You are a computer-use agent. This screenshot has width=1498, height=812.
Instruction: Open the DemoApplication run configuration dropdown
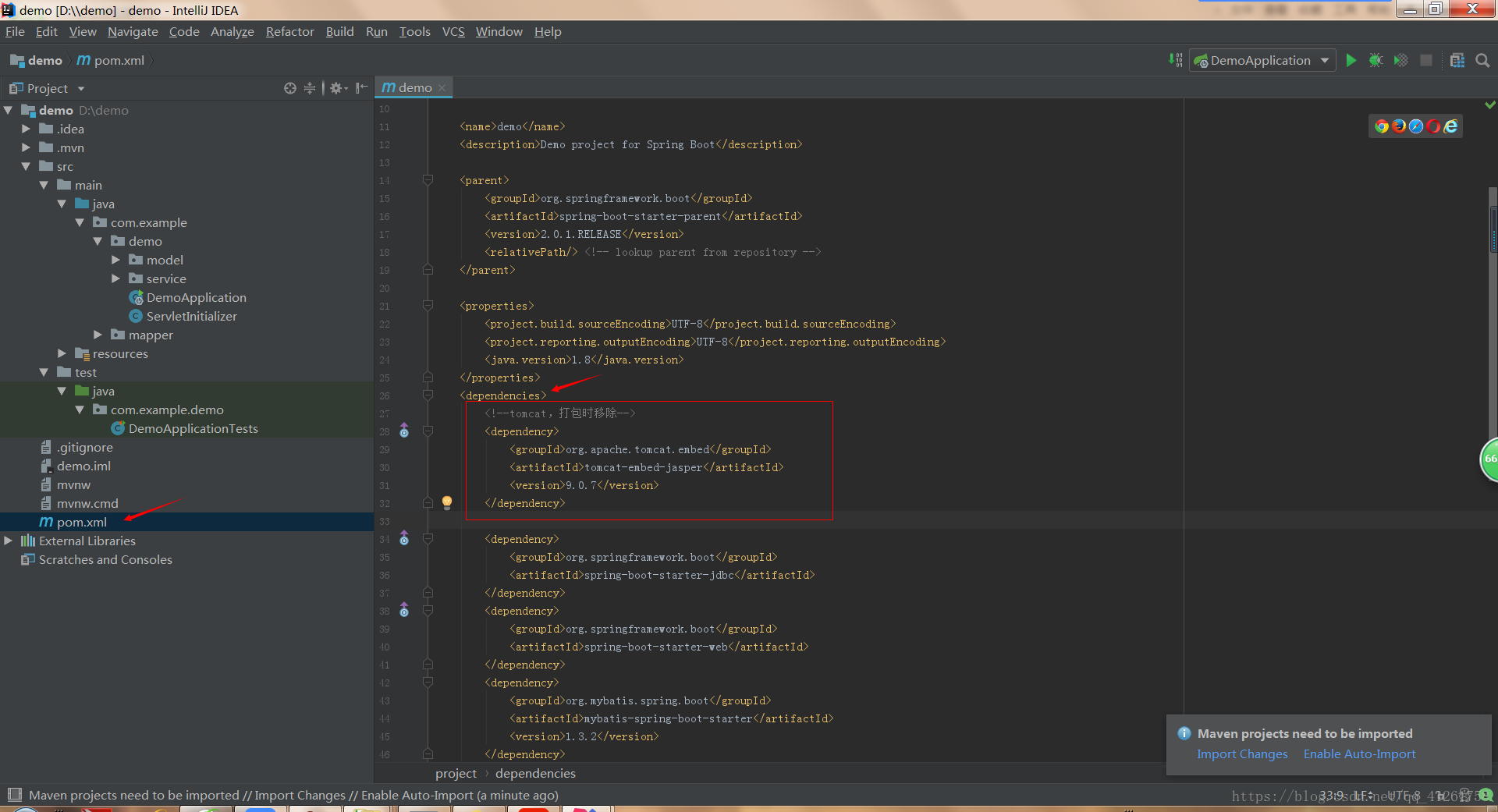point(1262,60)
